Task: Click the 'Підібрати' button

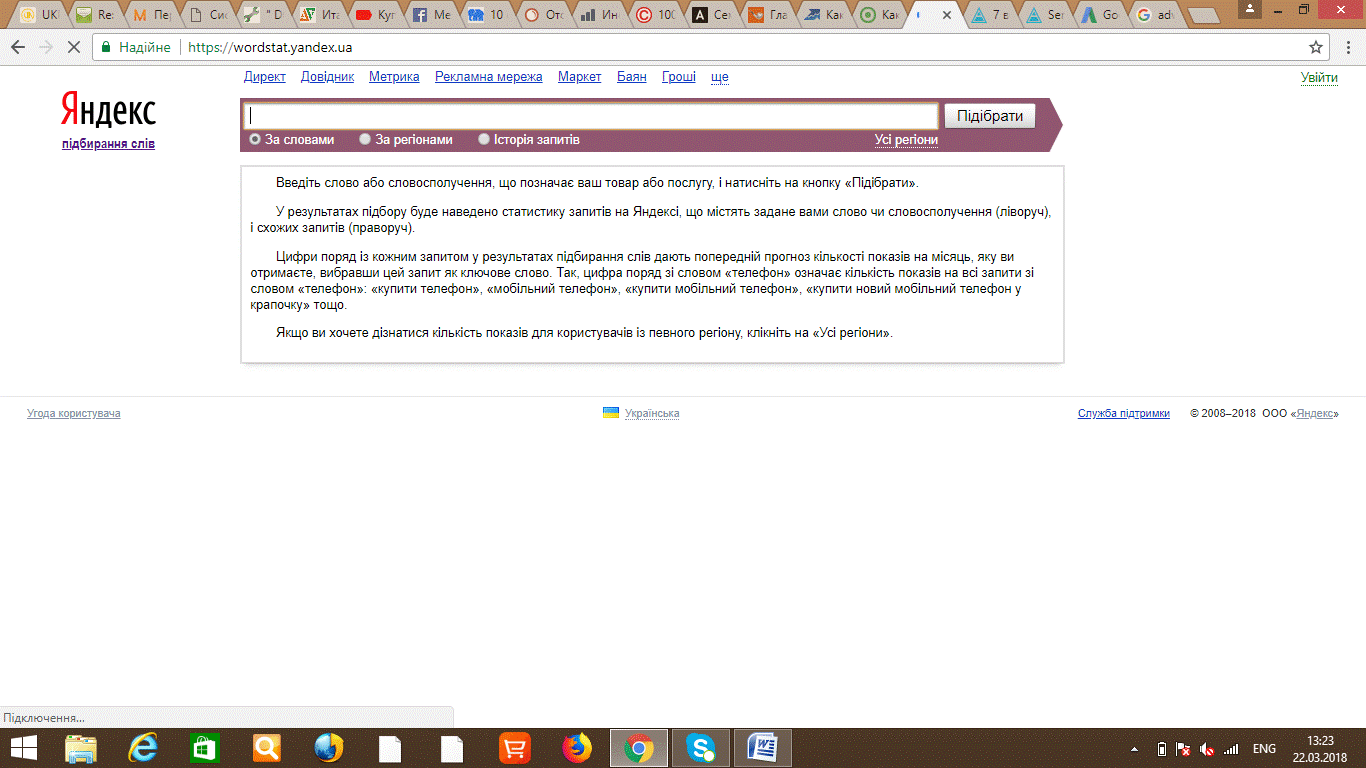Action: (x=990, y=116)
